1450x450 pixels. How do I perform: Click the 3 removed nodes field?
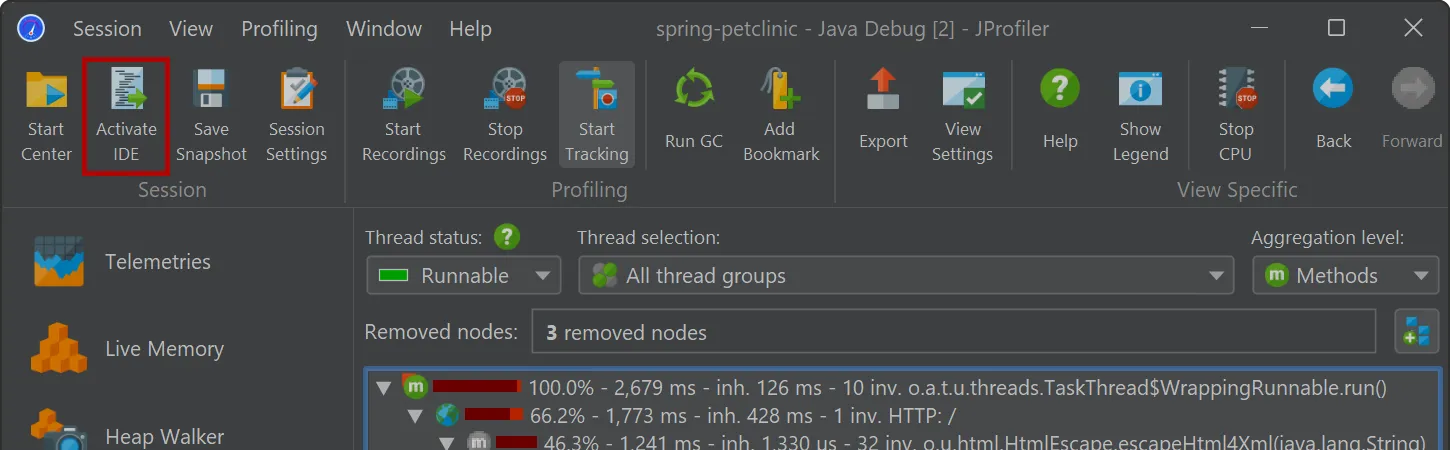953,332
